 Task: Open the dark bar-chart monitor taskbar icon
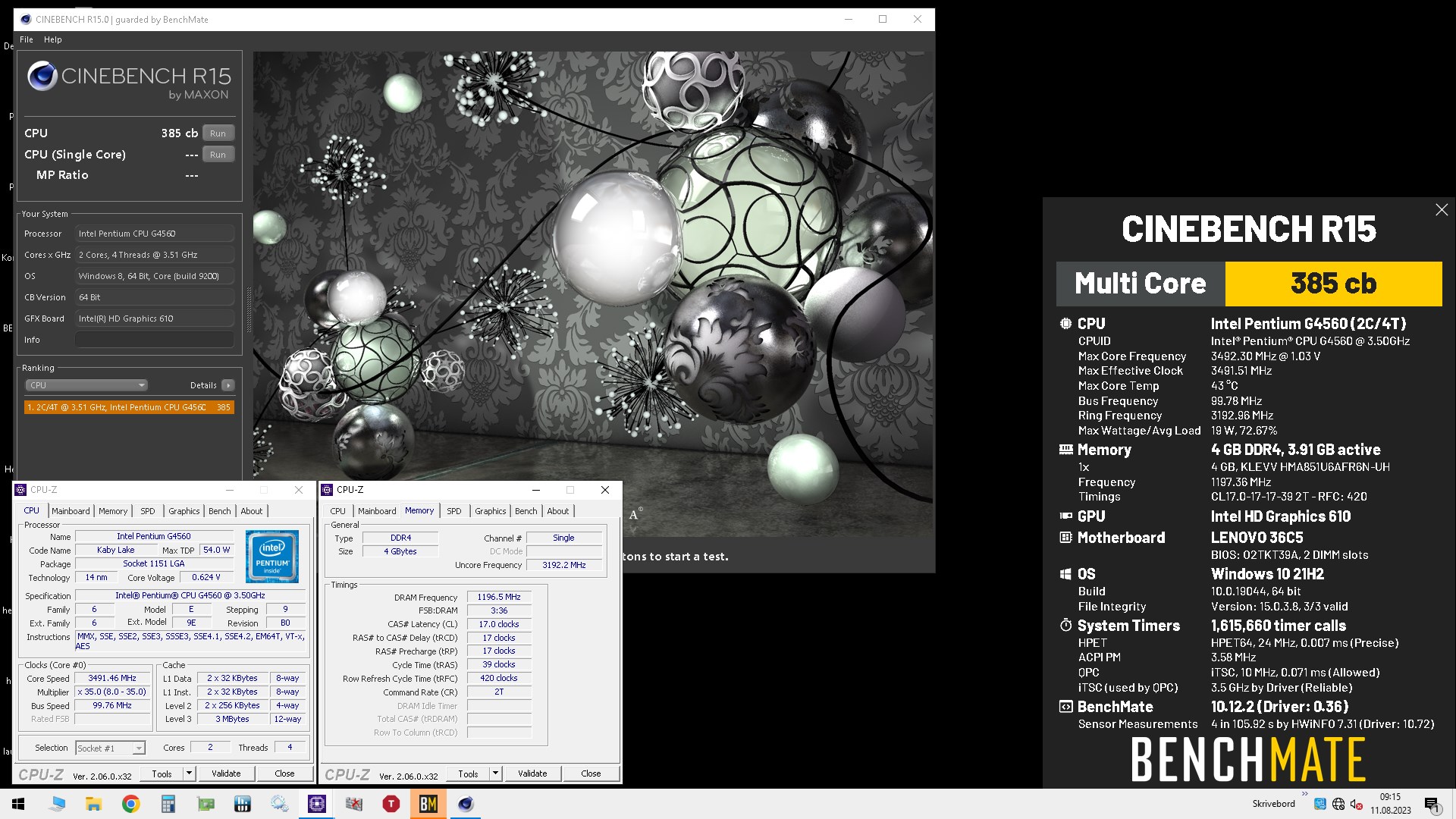pos(243,804)
